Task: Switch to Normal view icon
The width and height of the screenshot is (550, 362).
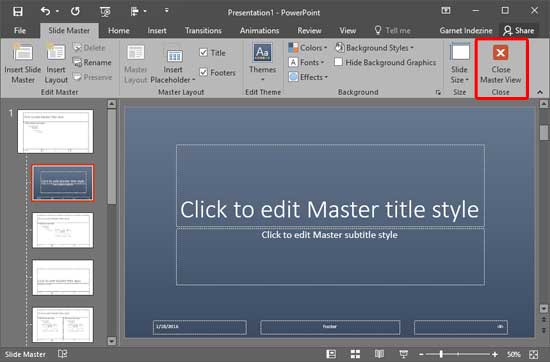Action: (331, 354)
